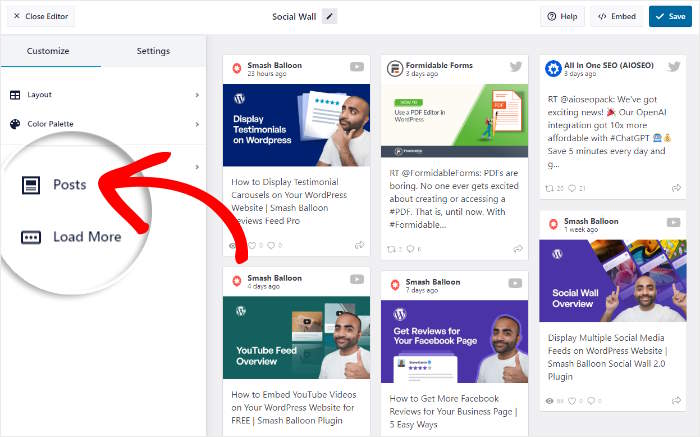Image resolution: width=700 pixels, height=437 pixels.
Task: Edit the Social Wall title with pencil icon
Action: click(329, 17)
